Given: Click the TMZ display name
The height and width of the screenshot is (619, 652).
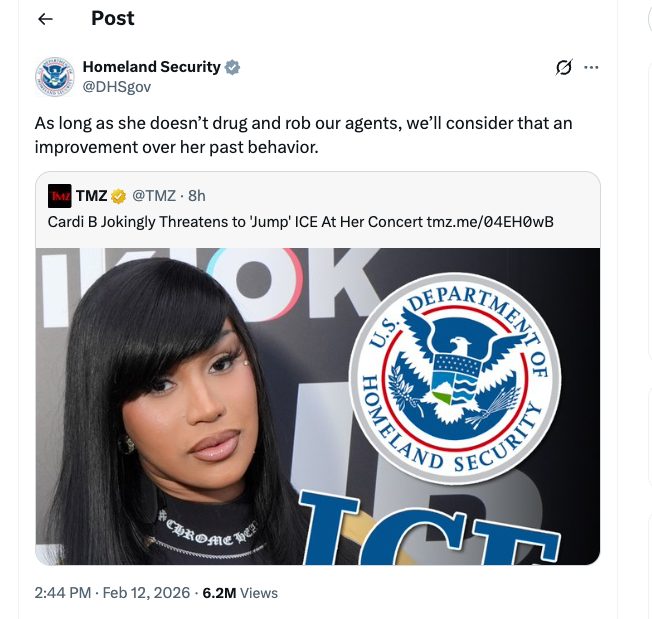Looking at the screenshot, I should coord(91,196).
